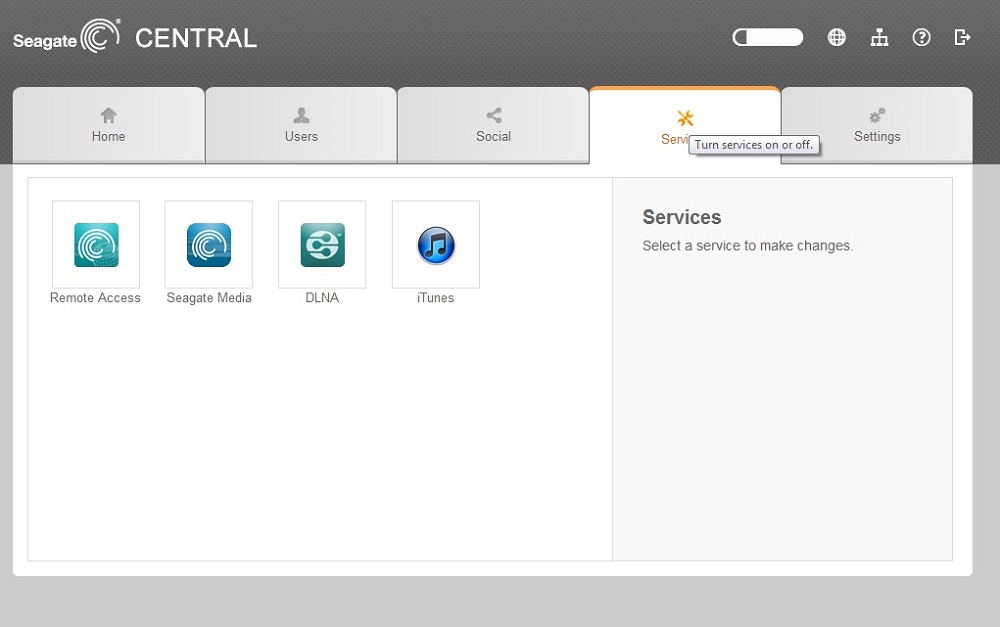The height and width of the screenshot is (627, 1000).
Task: Open the Remote Access service
Action: (96, 244)
